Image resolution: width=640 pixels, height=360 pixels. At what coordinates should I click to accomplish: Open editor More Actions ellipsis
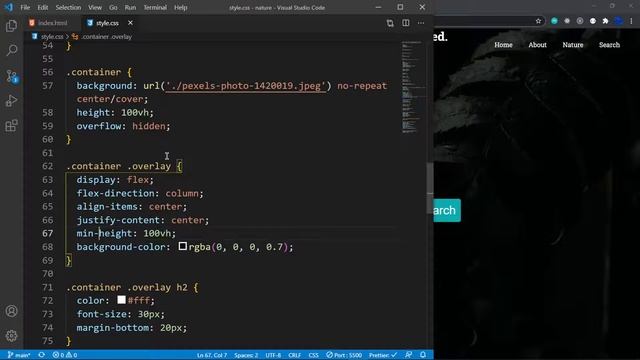coord(421,23)
